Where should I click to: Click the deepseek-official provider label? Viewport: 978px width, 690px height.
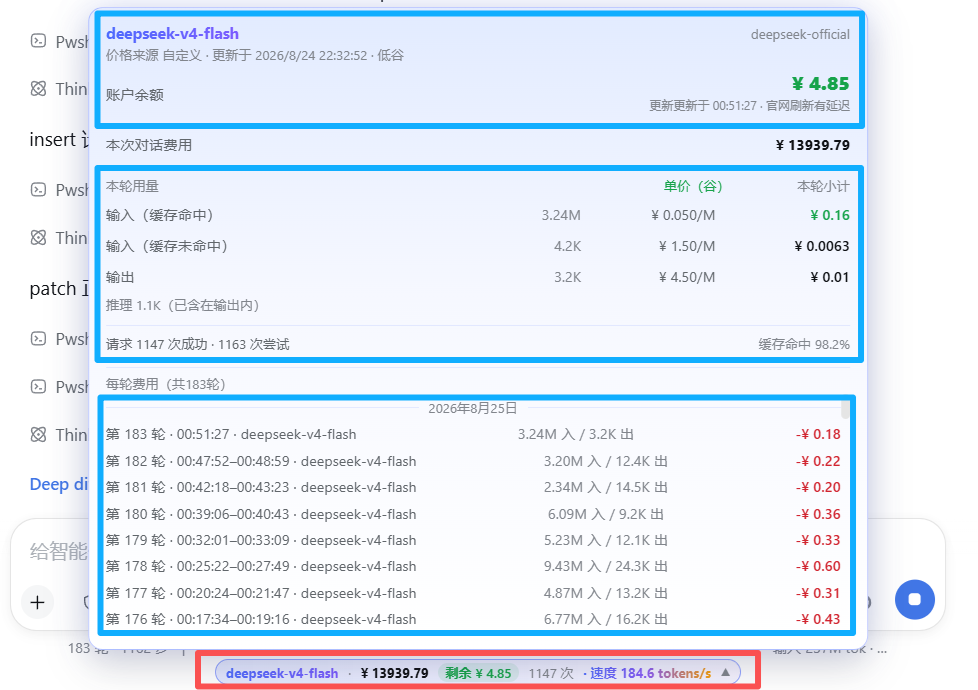[800, 34]
